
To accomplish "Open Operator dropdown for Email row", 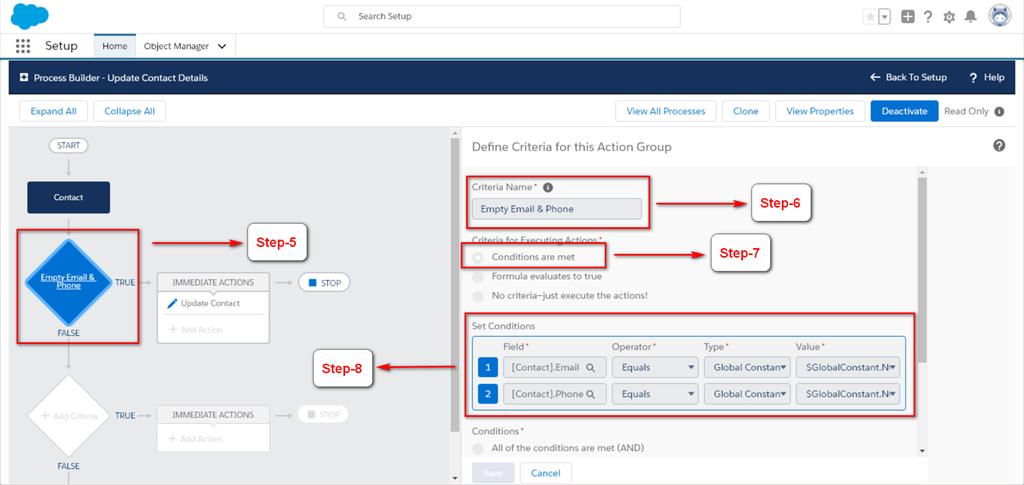I will click(655, 368).
